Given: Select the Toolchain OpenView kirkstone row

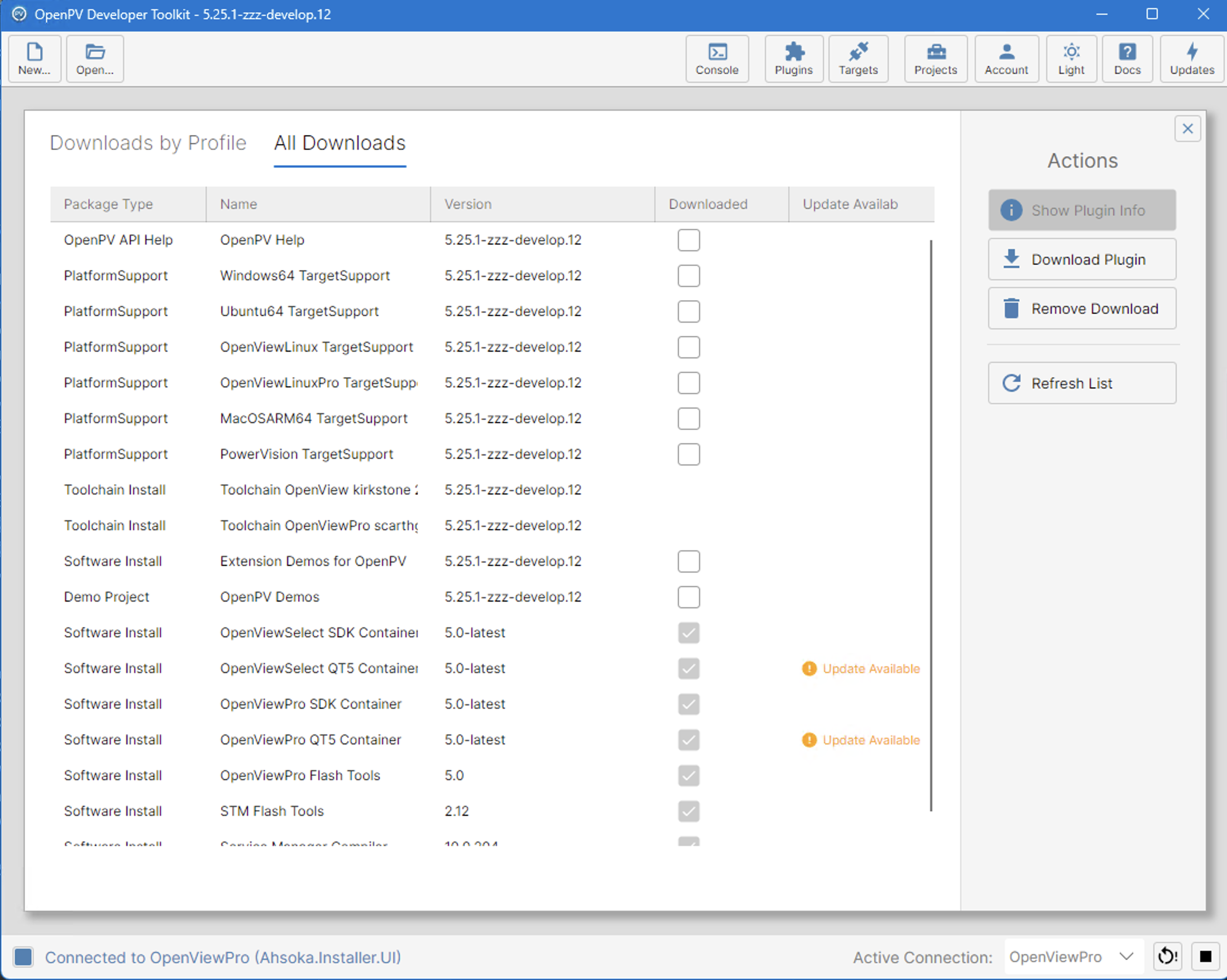Looking at the screenshot, I should (492, 489).
